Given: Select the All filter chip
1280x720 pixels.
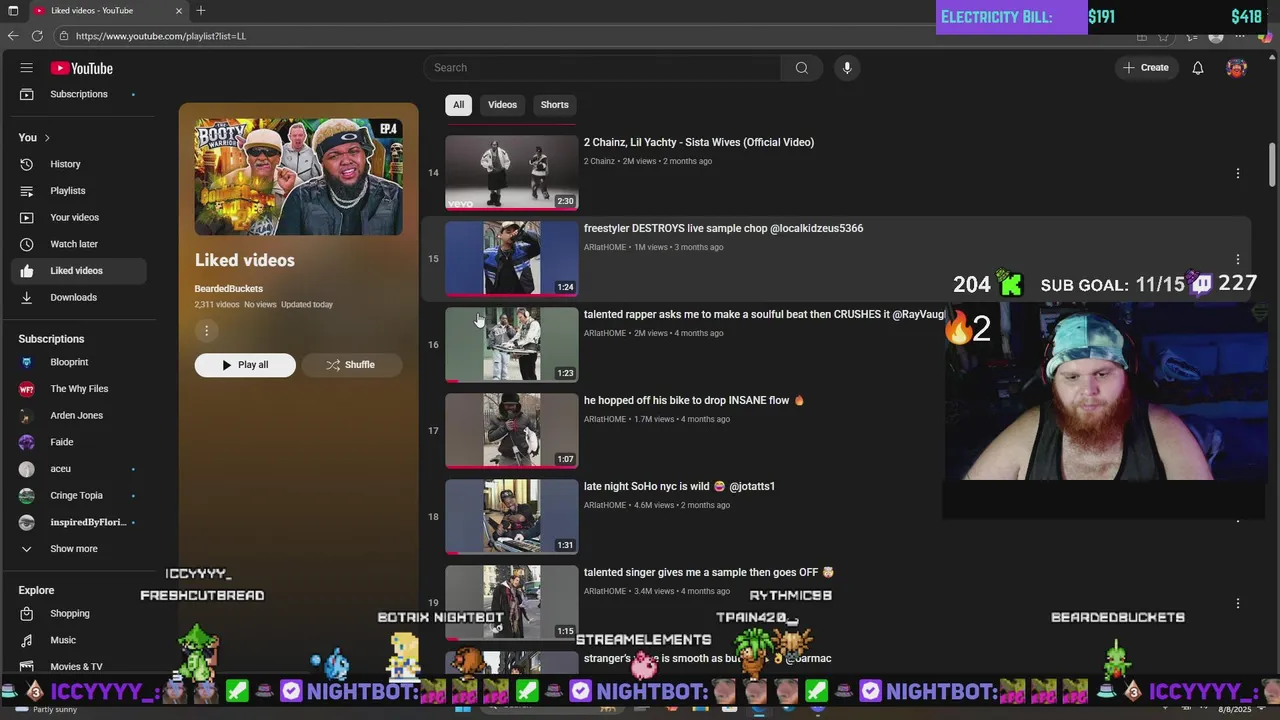Looking at the screenshot, I should (x=458, y=105).
